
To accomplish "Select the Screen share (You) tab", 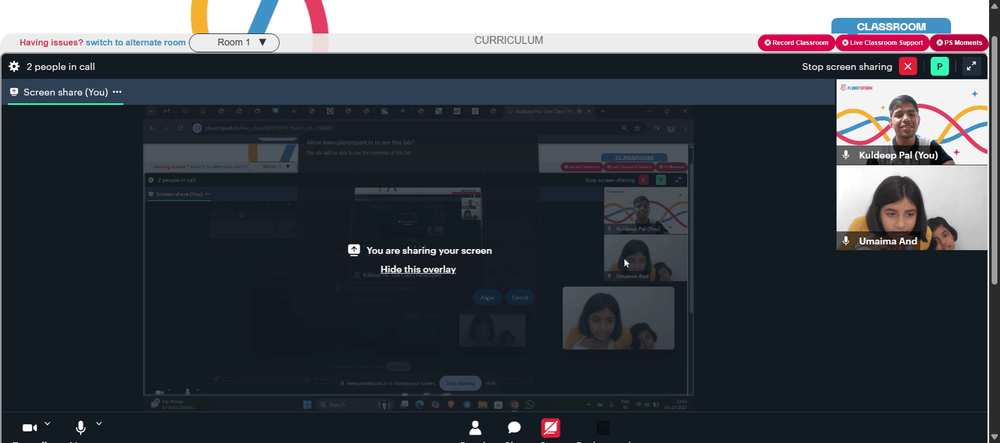I will pos(66,92).
